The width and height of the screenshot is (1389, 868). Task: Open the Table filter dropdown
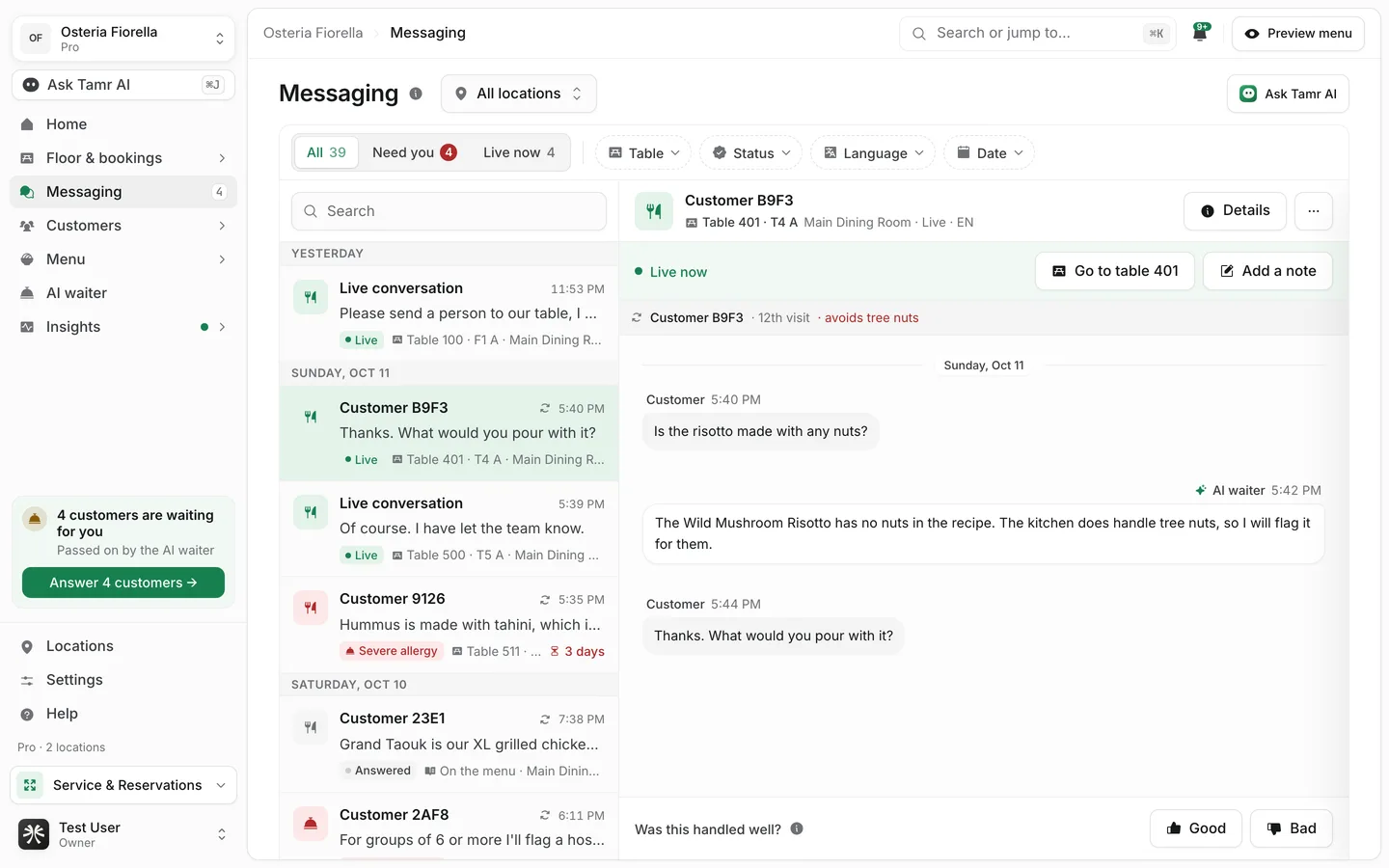pos(643,152)
